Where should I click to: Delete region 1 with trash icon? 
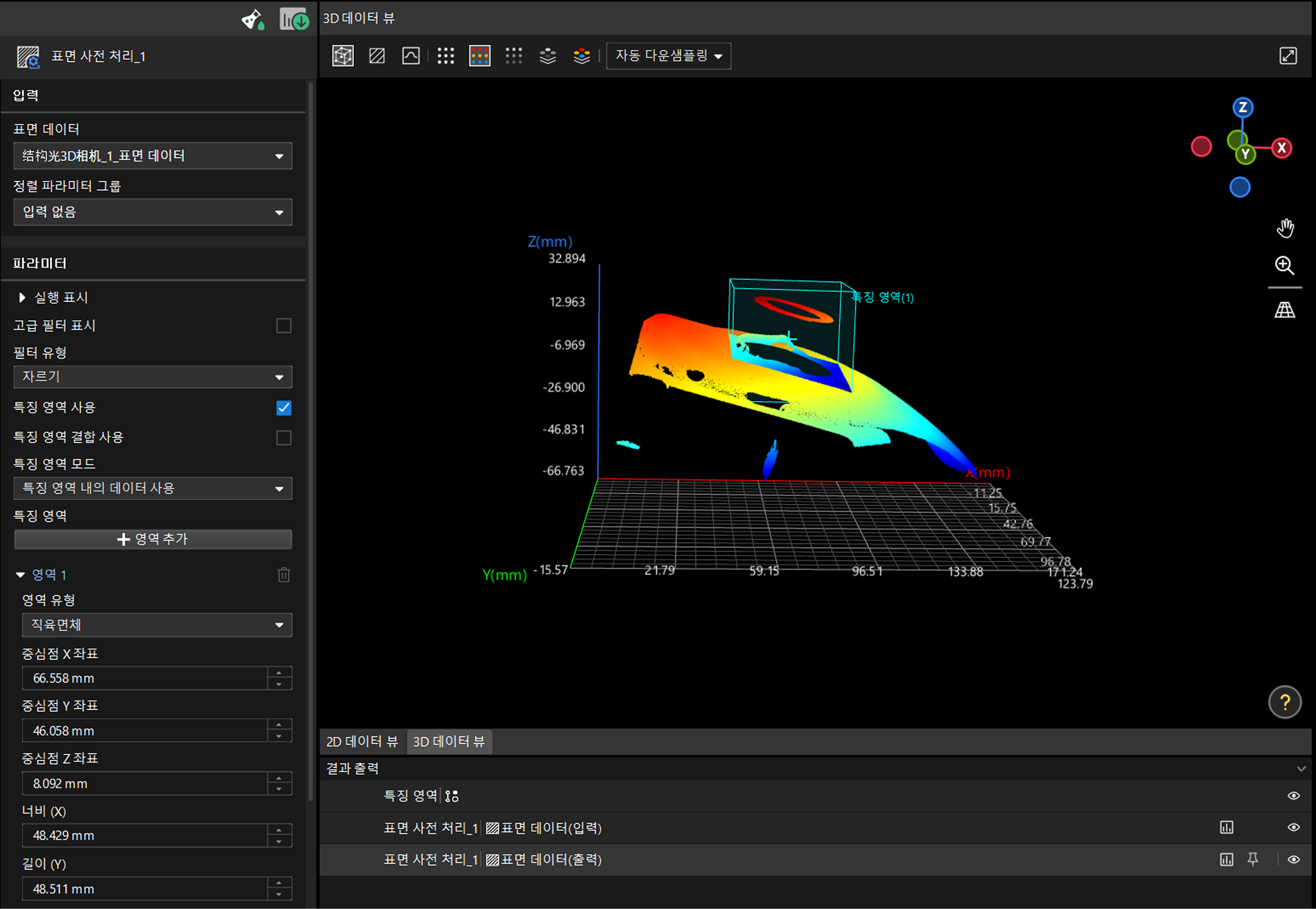(283, 575)
